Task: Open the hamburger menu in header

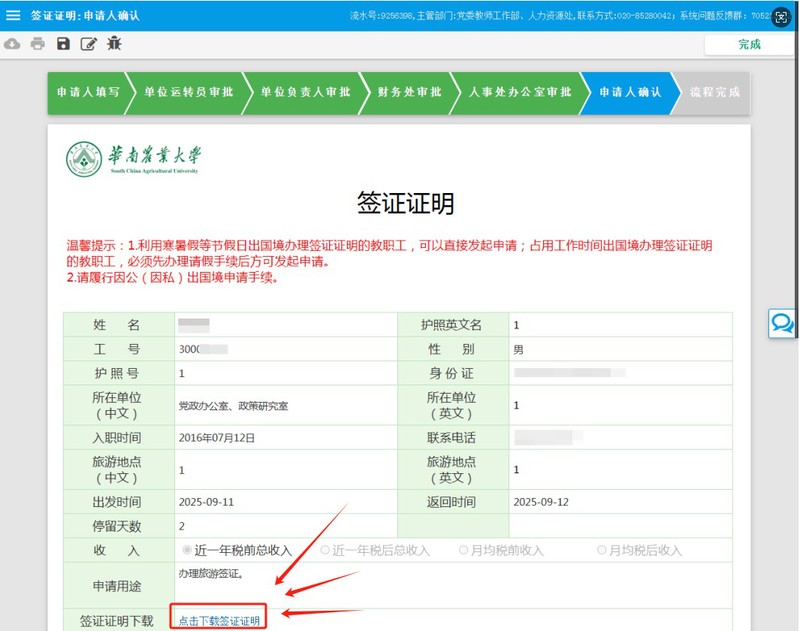Action: [13, 15]
